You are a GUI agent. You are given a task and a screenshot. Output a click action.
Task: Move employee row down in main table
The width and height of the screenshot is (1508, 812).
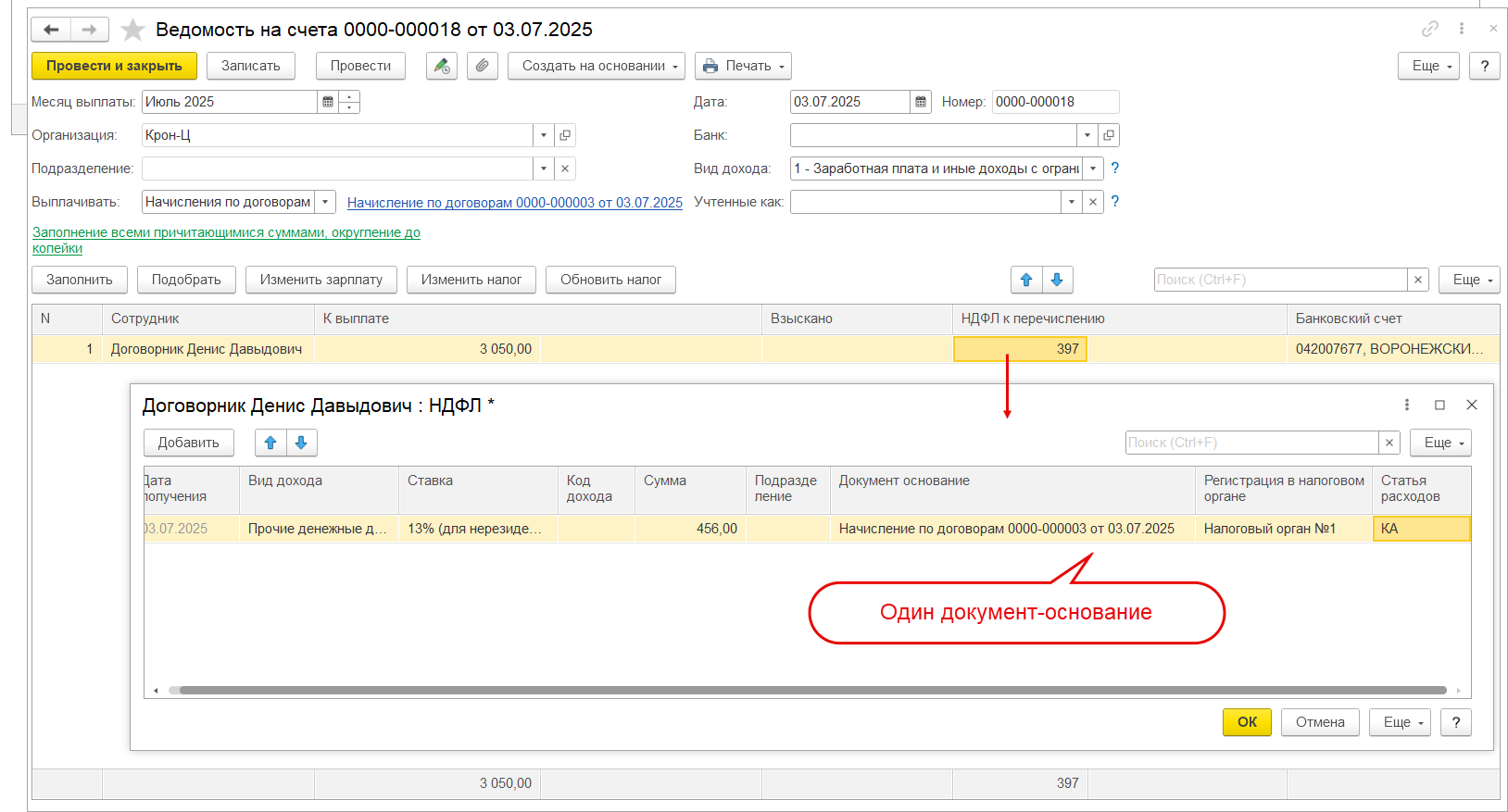(x=1057, y=280)
